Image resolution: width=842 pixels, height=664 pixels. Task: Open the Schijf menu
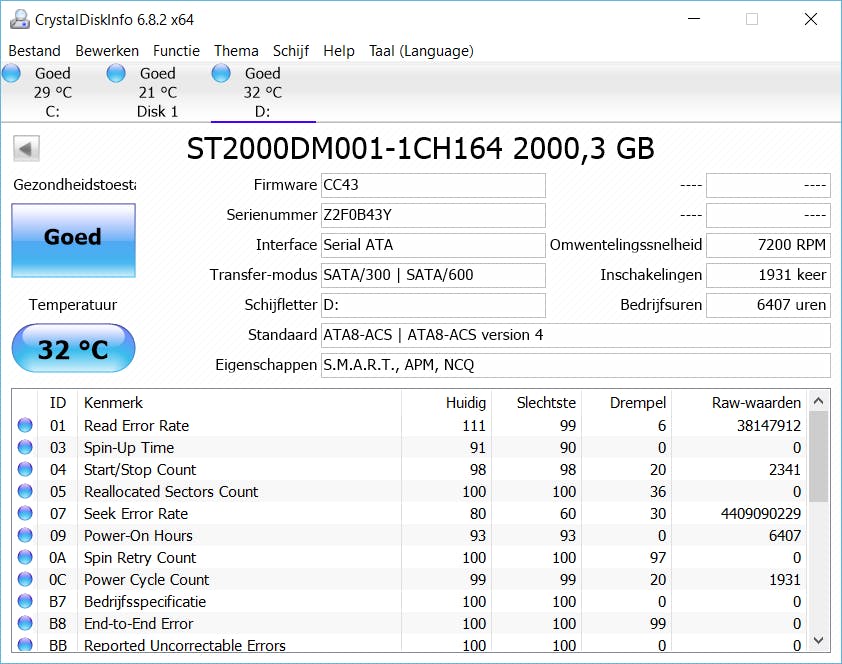(x=291, y=50)
